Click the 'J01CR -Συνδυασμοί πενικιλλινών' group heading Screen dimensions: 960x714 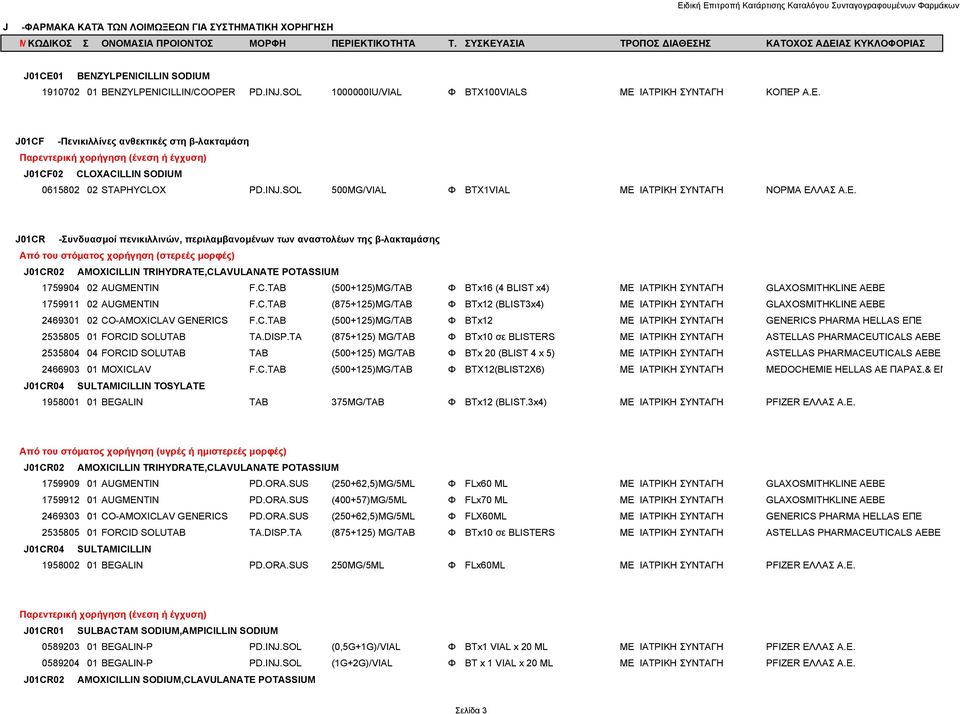(227, 239)
